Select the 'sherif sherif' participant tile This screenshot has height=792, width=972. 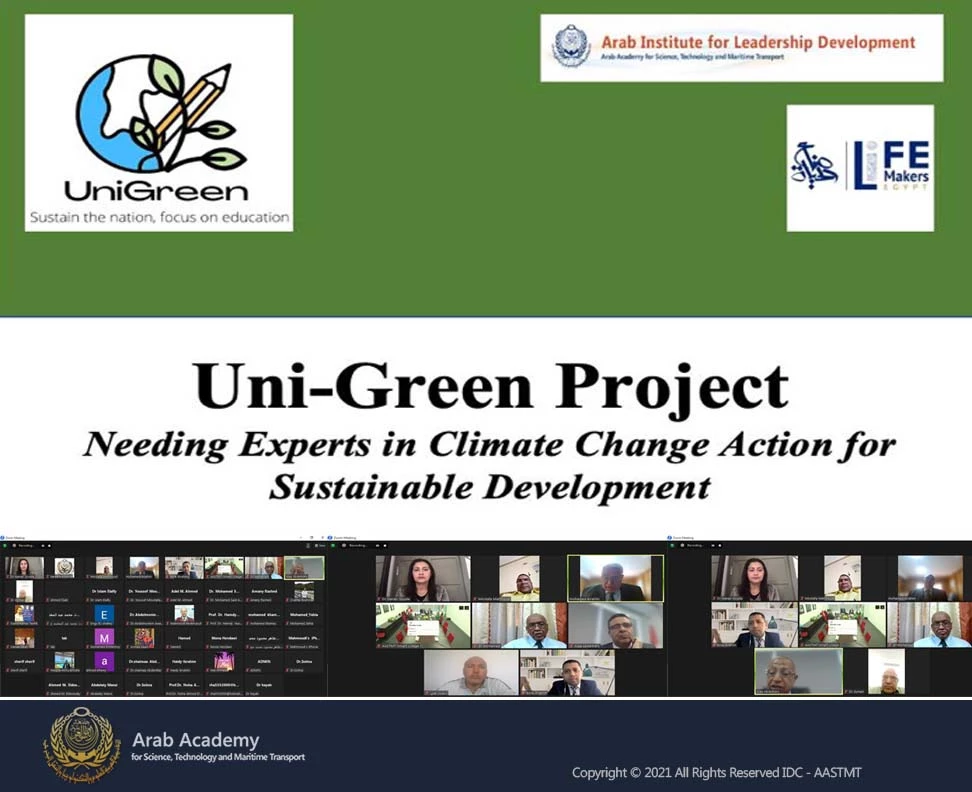point(24,662)
